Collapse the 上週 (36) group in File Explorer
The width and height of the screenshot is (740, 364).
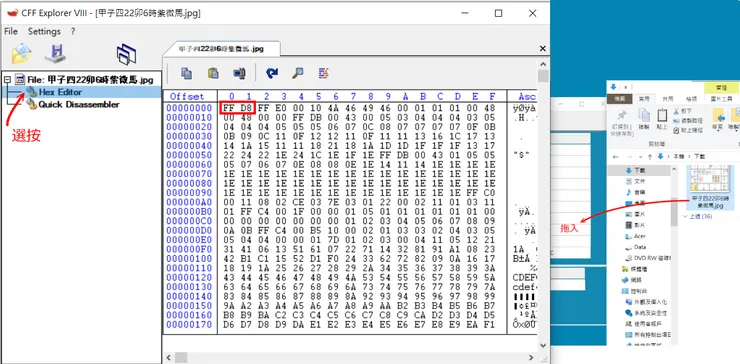pos(686,216)
